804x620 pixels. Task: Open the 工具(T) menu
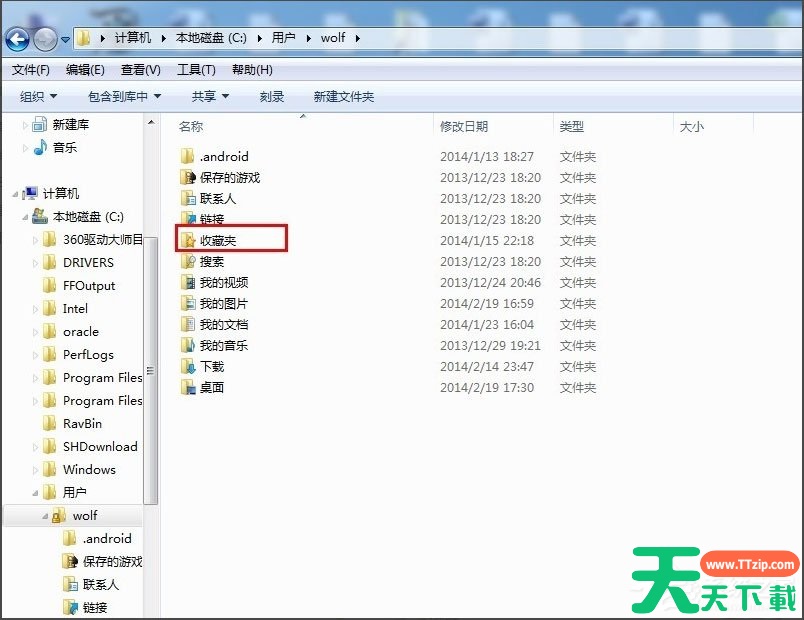[x=196, y=69]
